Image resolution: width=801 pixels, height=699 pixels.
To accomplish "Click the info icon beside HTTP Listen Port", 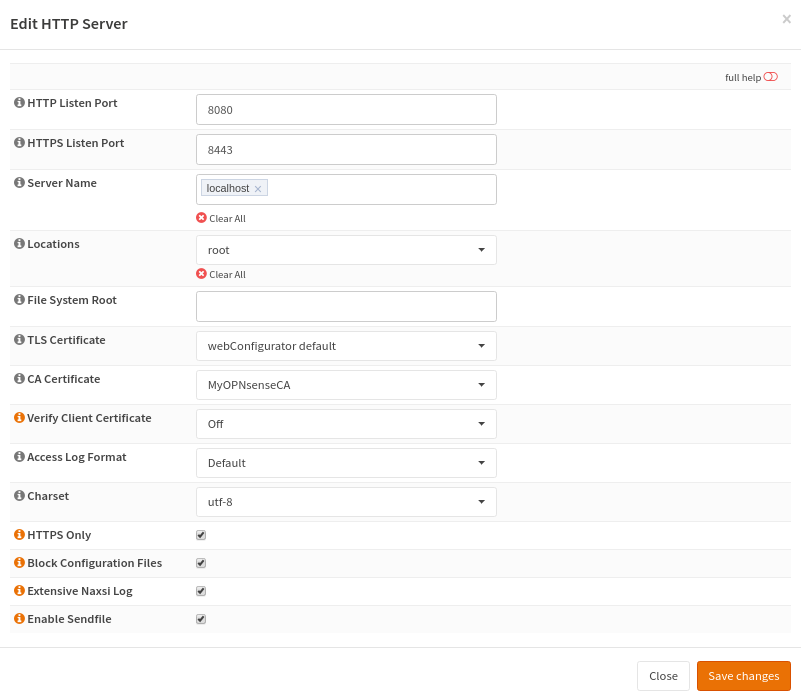I will [x=17, y=102].
